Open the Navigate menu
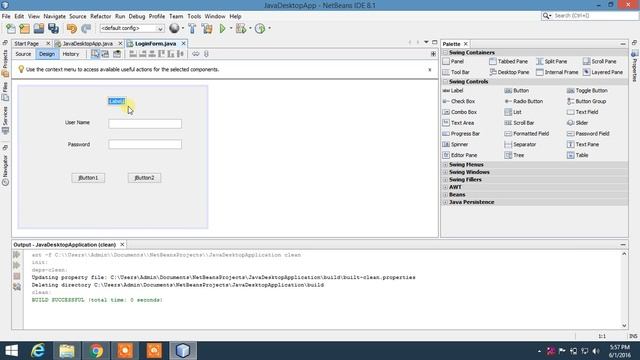 pos(54,16)
